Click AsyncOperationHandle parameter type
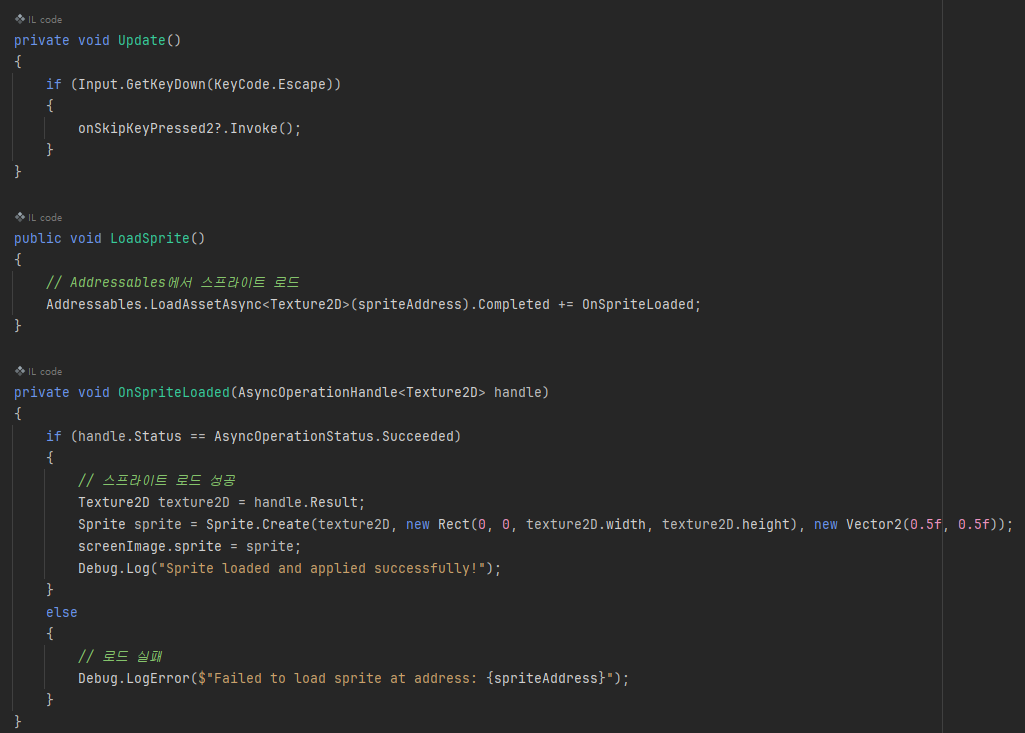Viewport: 1025px width, 733px height. [x=318, y=392]
